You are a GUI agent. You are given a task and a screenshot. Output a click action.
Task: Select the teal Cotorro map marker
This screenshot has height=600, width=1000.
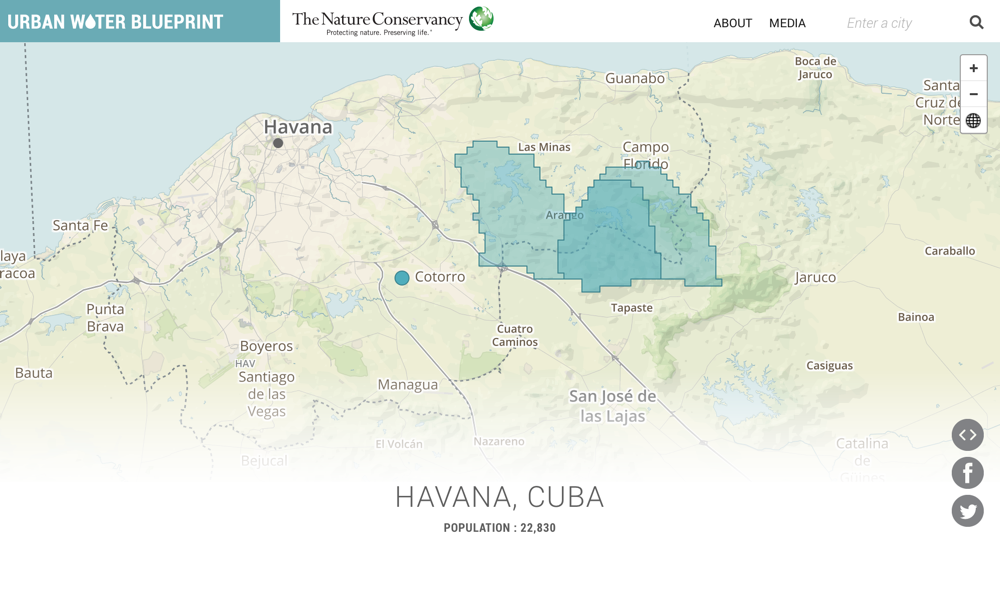[402, 278]
